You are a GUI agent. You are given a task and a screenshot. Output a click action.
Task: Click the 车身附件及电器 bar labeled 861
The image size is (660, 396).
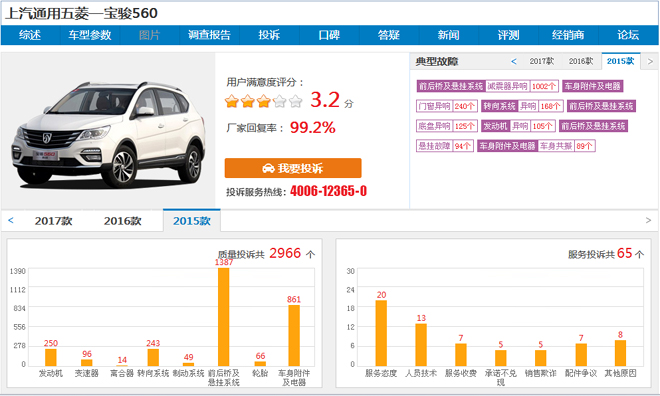(294, 335)
